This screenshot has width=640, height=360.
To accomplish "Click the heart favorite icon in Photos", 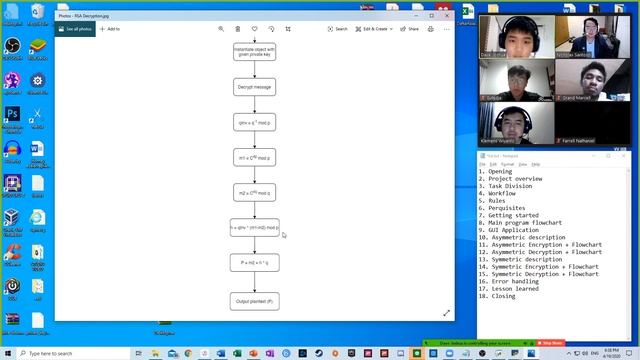I will tap(254, 29).
